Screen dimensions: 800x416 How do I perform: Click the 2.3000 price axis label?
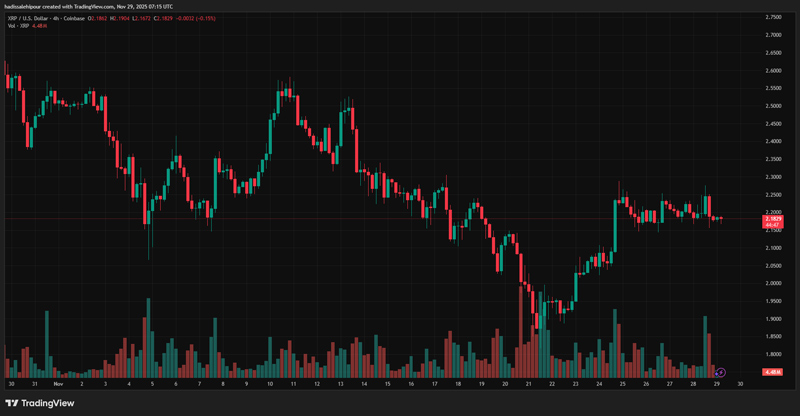coord(773,177)
